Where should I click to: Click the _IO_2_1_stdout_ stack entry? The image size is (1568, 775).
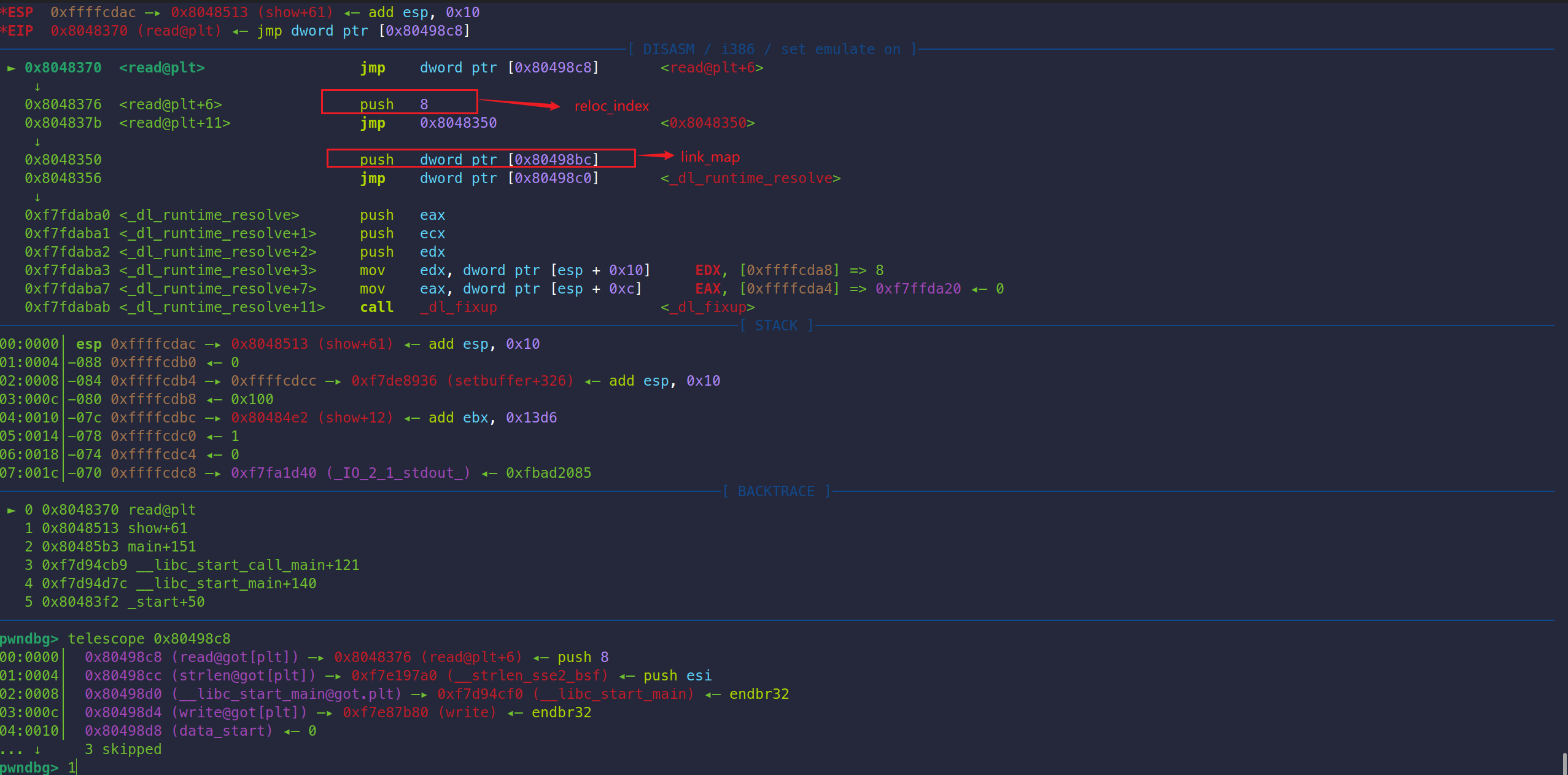399,473
